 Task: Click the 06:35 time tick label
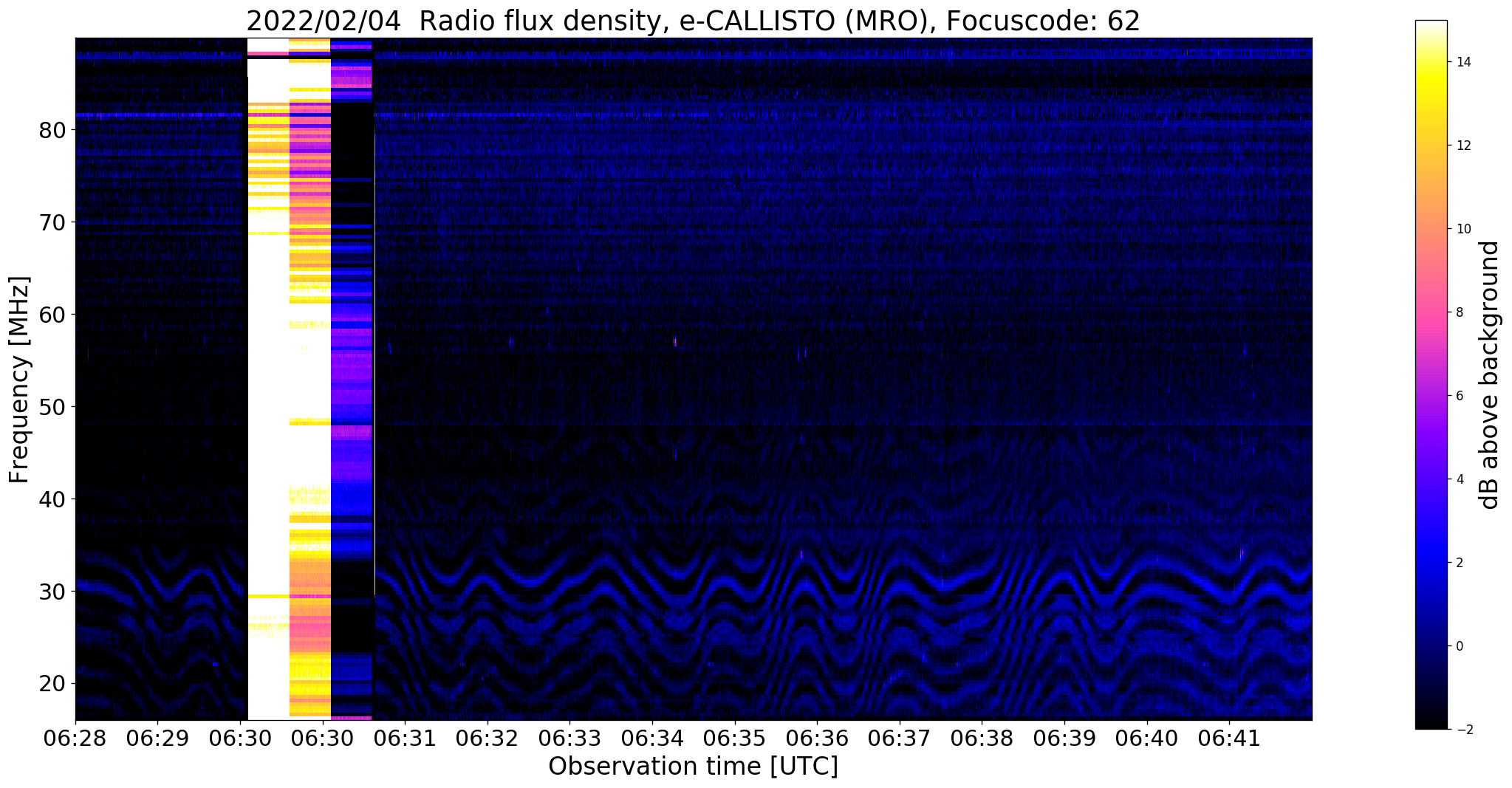(734, 738)
